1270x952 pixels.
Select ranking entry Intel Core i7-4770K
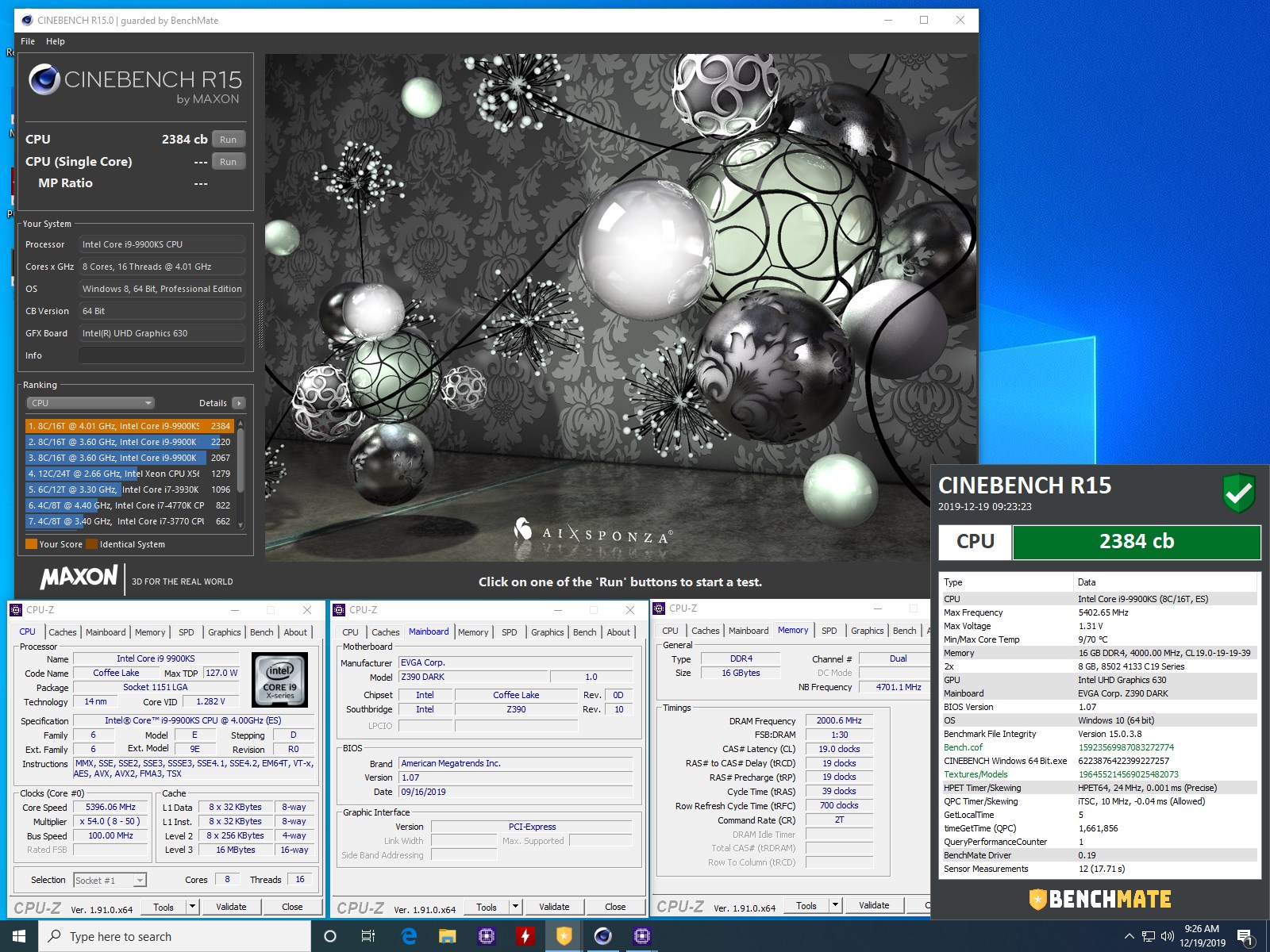tap(129, 505)
